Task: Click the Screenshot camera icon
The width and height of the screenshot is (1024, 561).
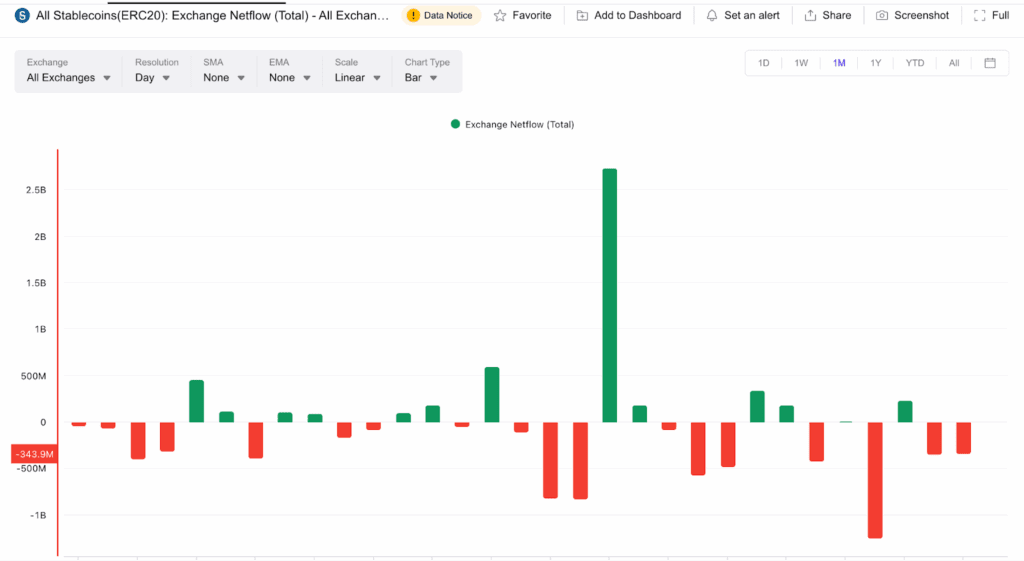Action: click(x=882, y=16)
